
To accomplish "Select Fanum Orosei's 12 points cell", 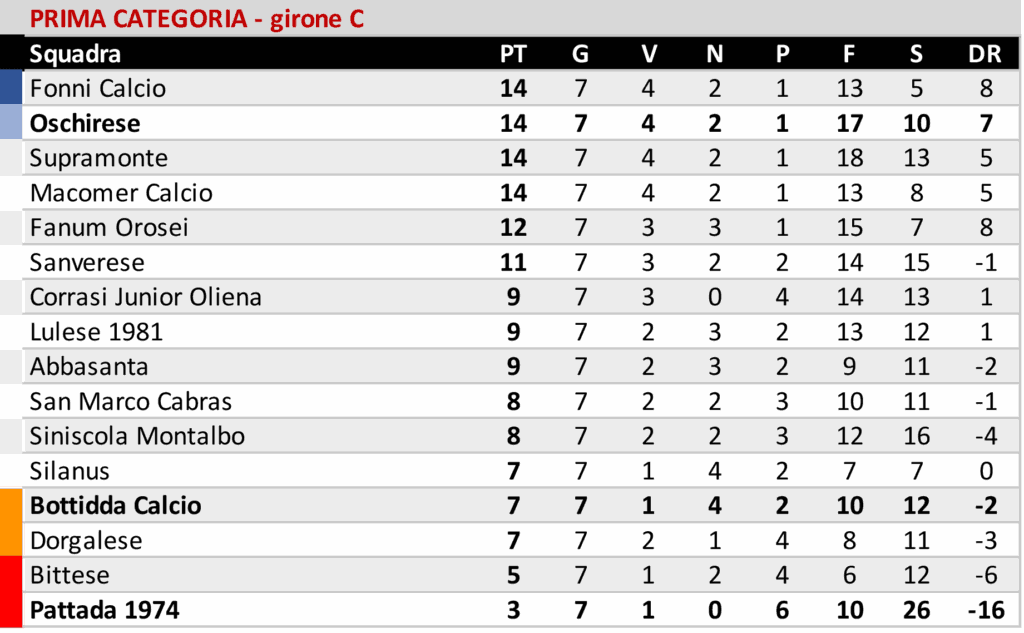I will [x=512, y=227].
